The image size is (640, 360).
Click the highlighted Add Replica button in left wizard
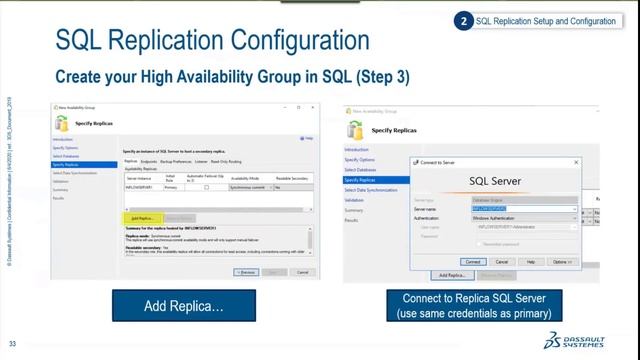[x=143, y=218]
